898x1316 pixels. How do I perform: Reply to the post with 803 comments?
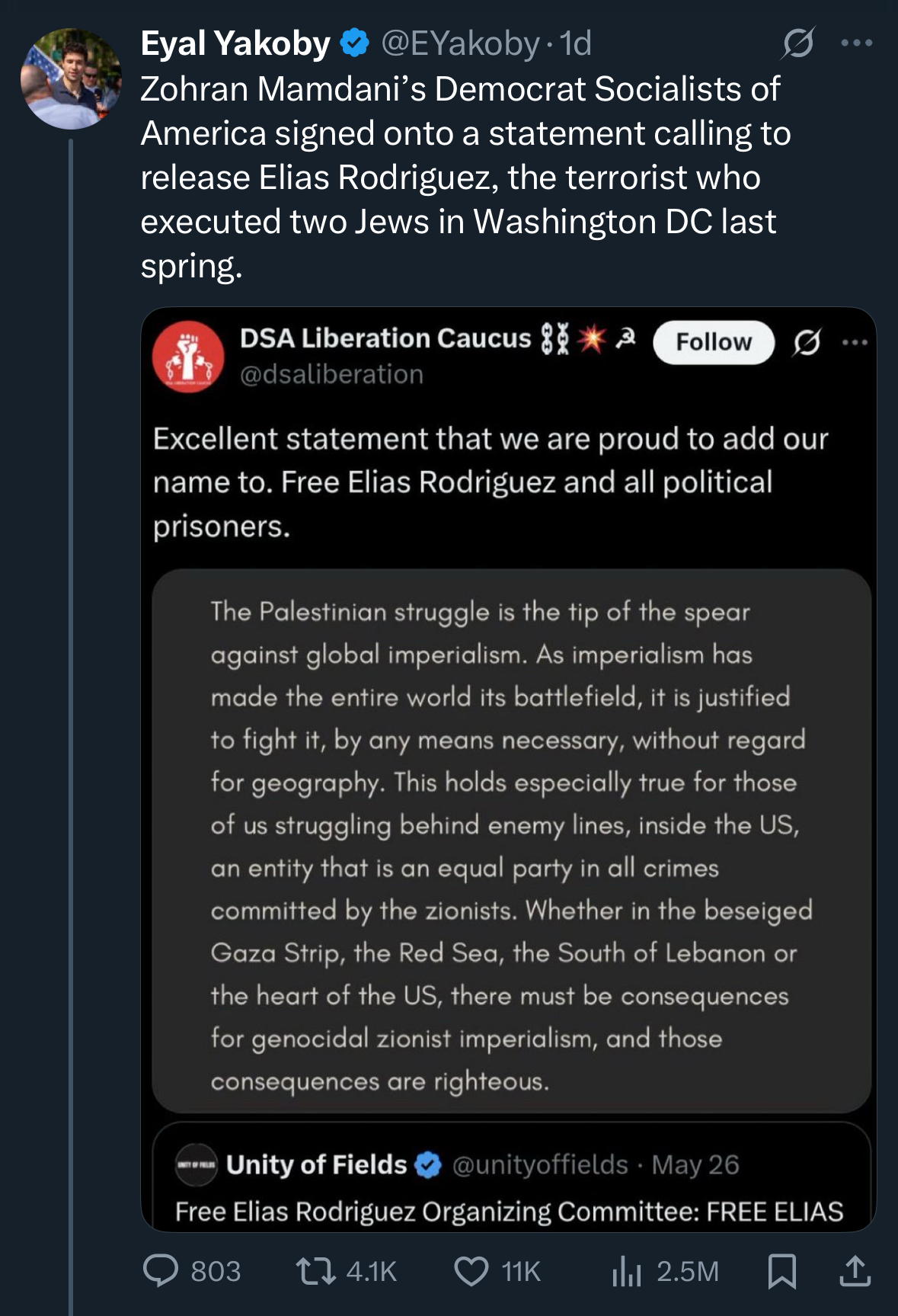pos(161,1271)
